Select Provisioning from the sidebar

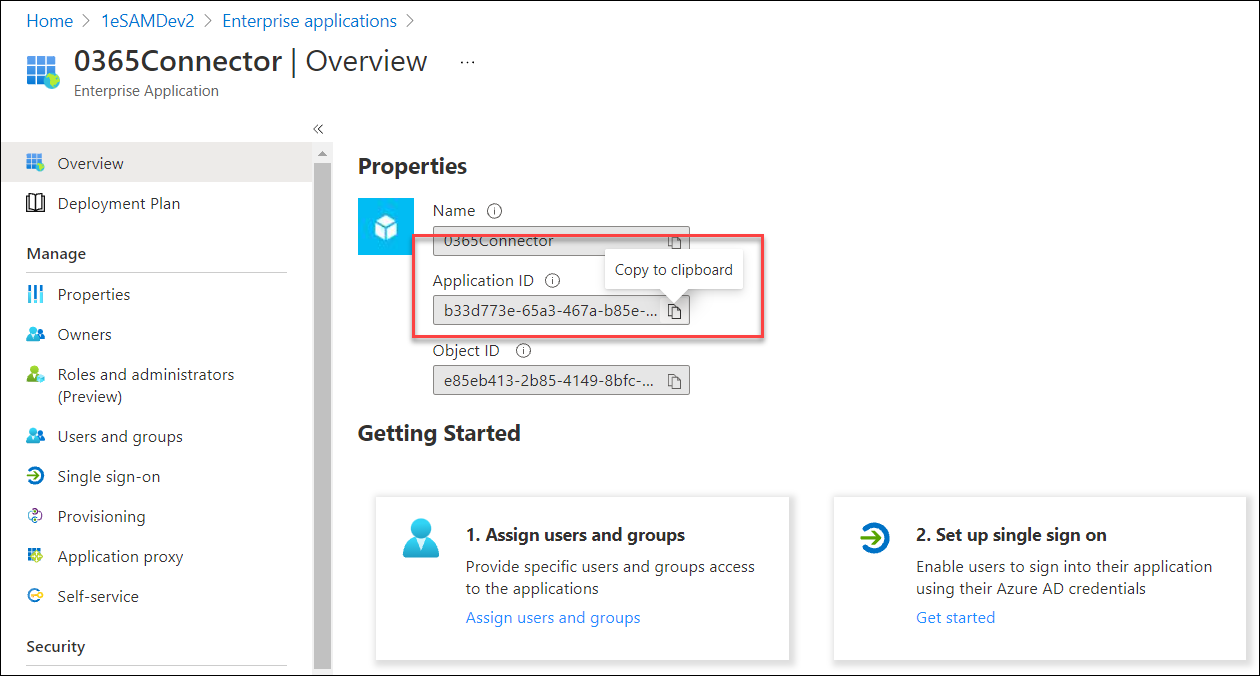pos(101,517)
